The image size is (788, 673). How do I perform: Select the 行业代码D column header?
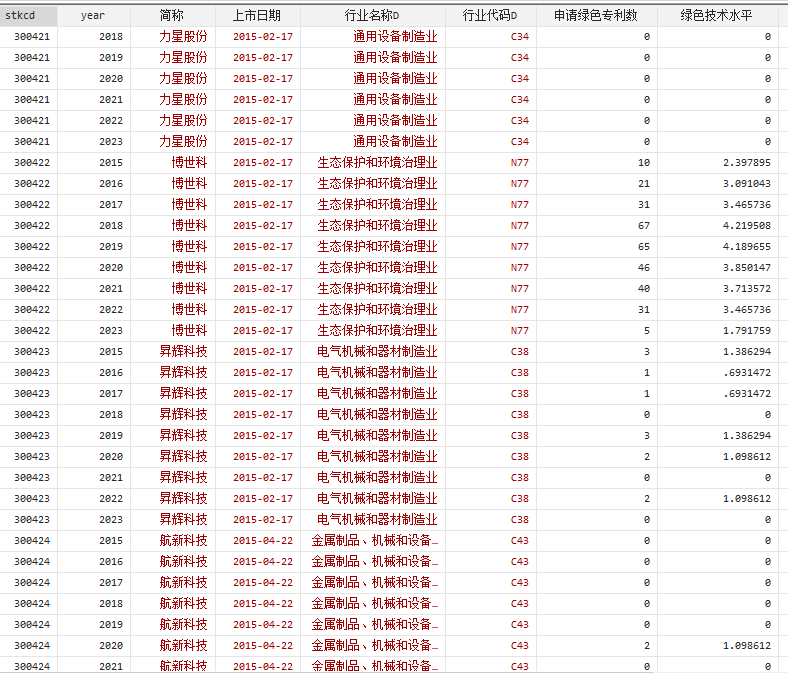pyautogui.click(x=490, y=15)
